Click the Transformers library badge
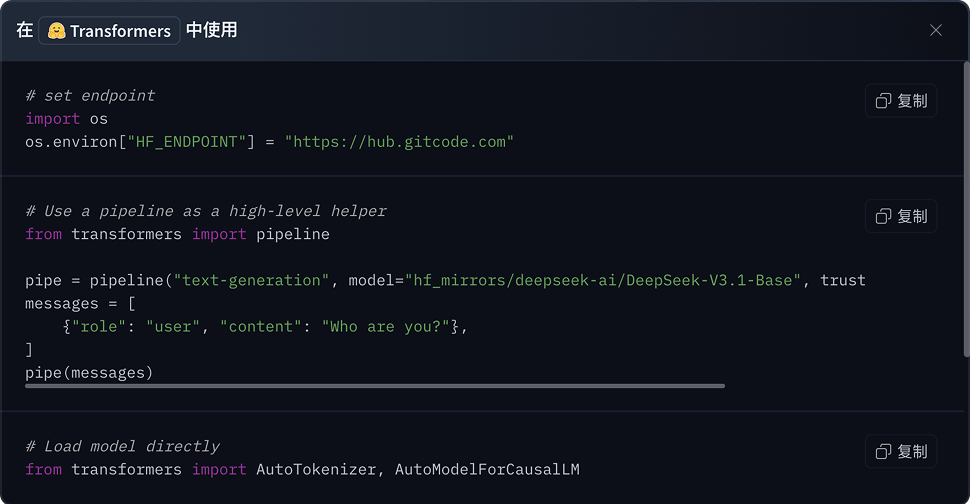Viewport: 970px width, 504px height. 110,31
